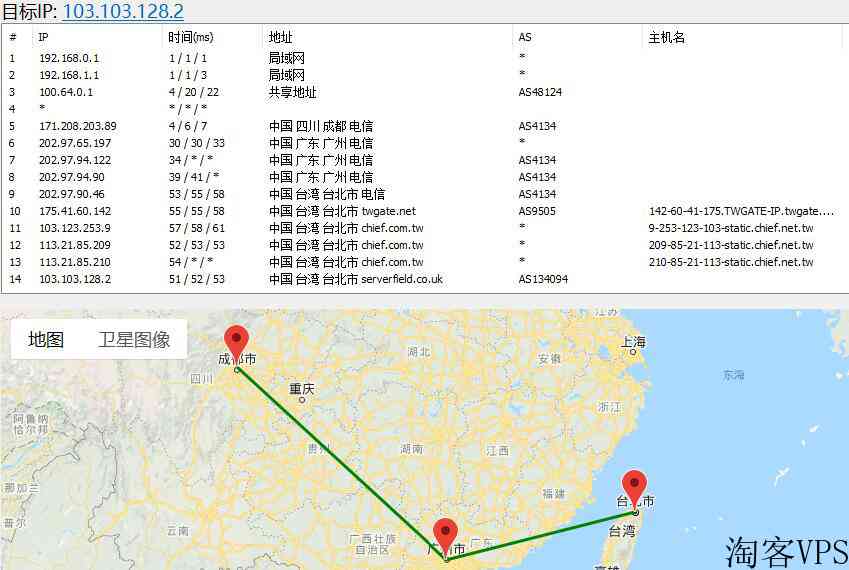Sort by the 主机名 column header

pos(667,37)
